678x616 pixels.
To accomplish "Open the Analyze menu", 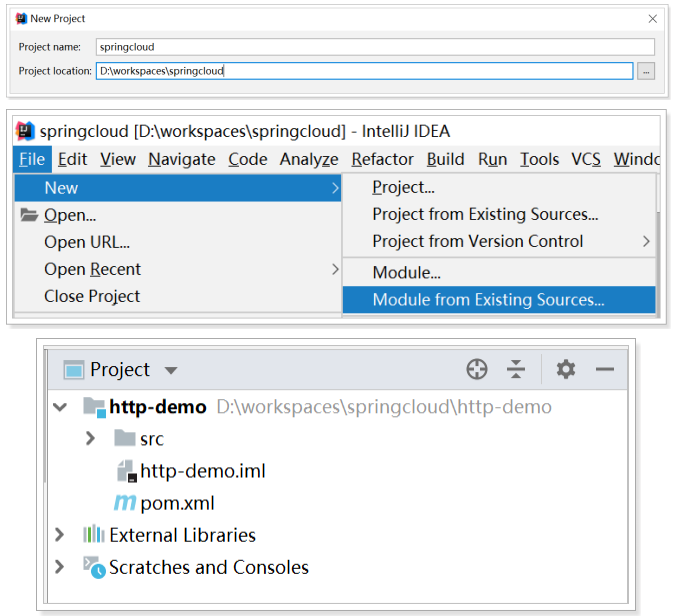I will click(309, 160).
